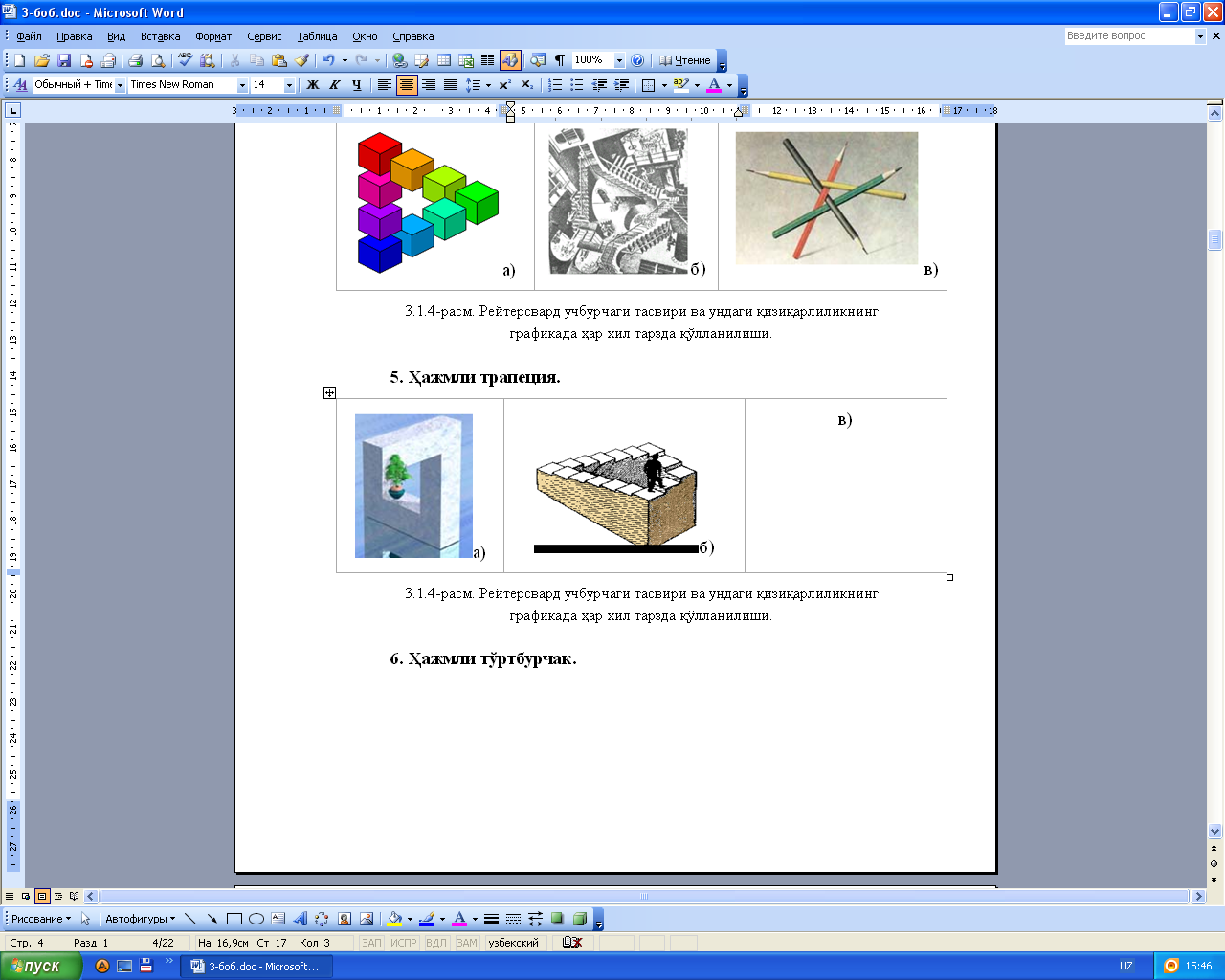Insert a hyperlink from the toolbar
1225x980 pixels.
click(399, 60)
